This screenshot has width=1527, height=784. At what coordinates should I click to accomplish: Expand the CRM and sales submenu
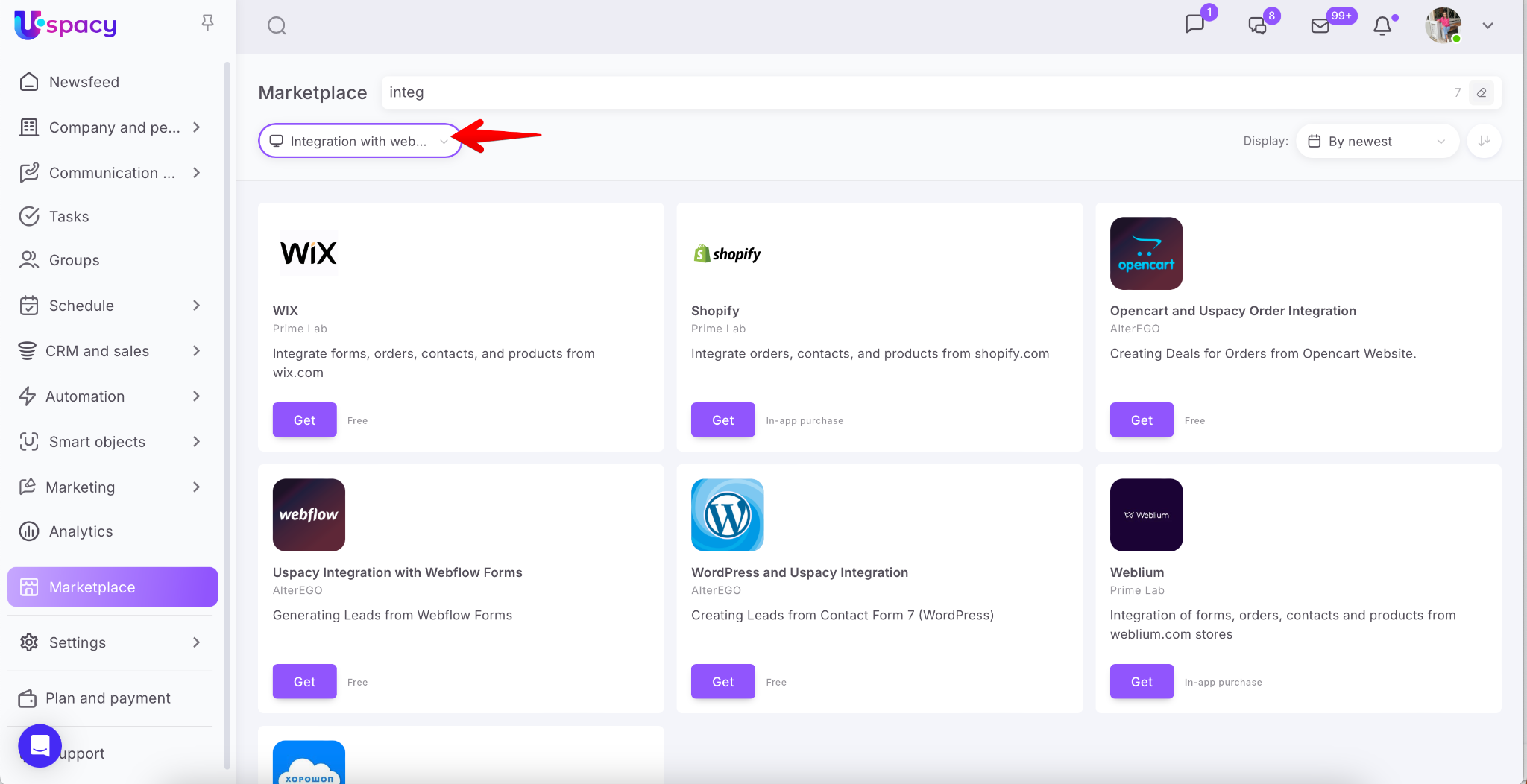(196, 351)
